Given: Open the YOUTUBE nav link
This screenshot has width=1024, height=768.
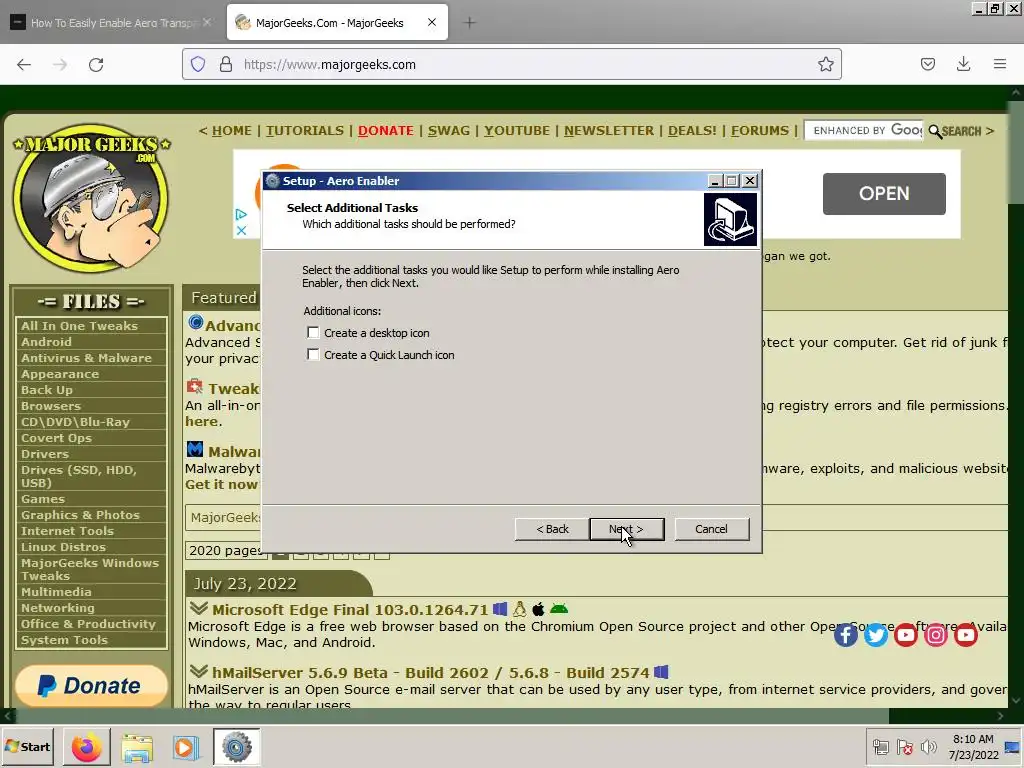Looking at the screenshot, I should [517, 131].
